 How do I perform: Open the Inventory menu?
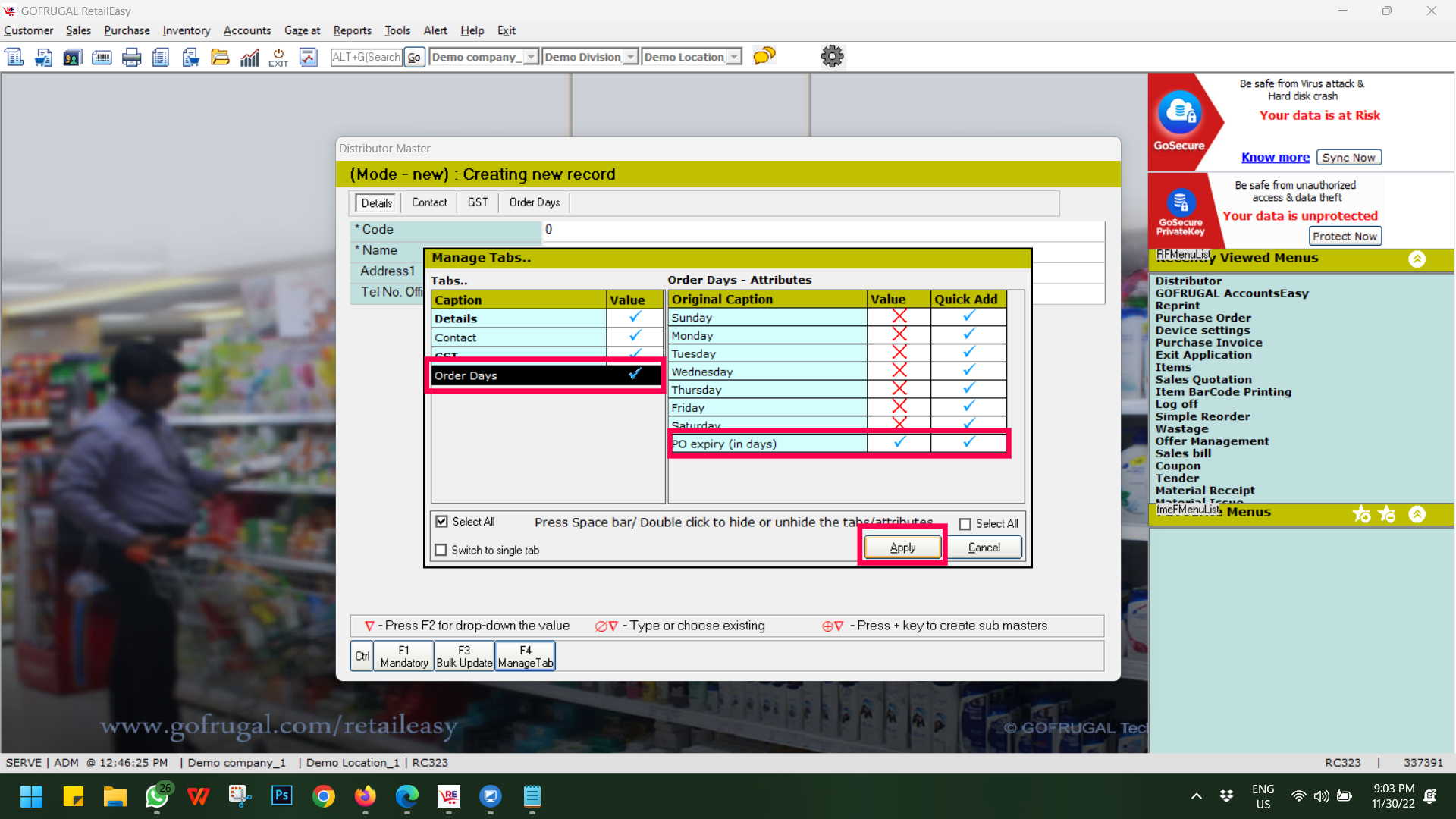(x=186, y=30)
